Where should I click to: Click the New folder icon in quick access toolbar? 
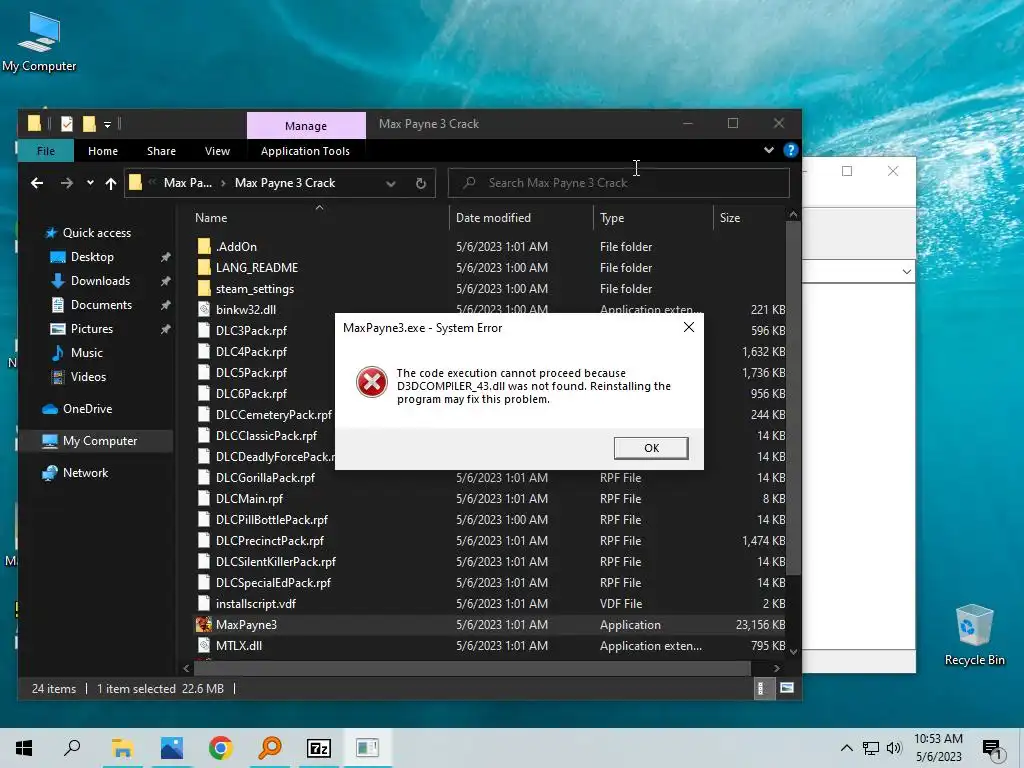(89, 123)
